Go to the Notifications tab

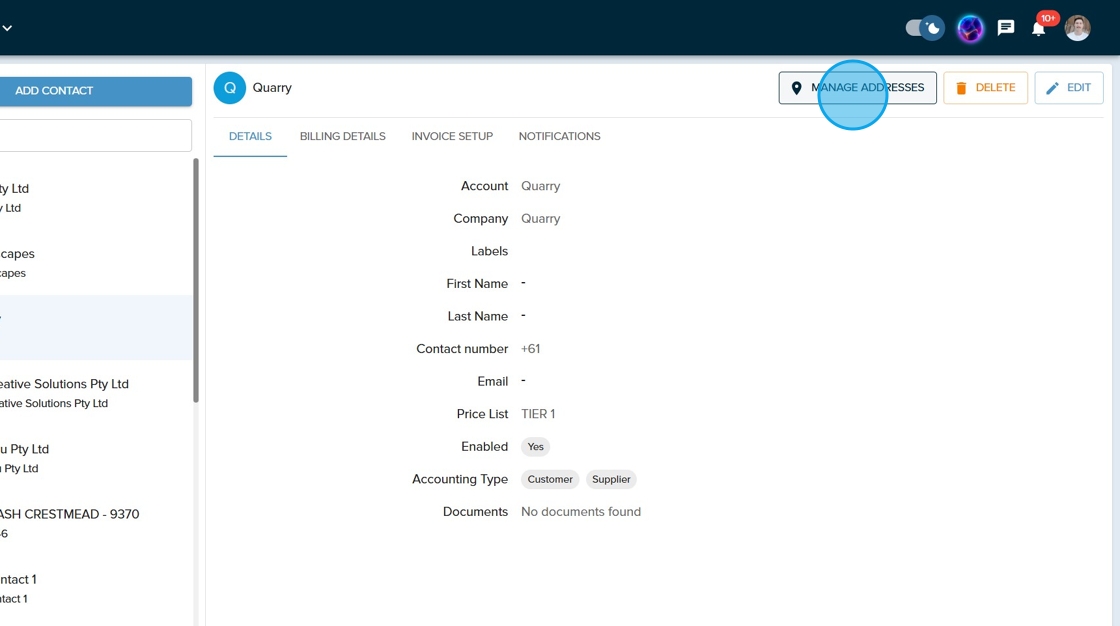click(x=559, y=136)
